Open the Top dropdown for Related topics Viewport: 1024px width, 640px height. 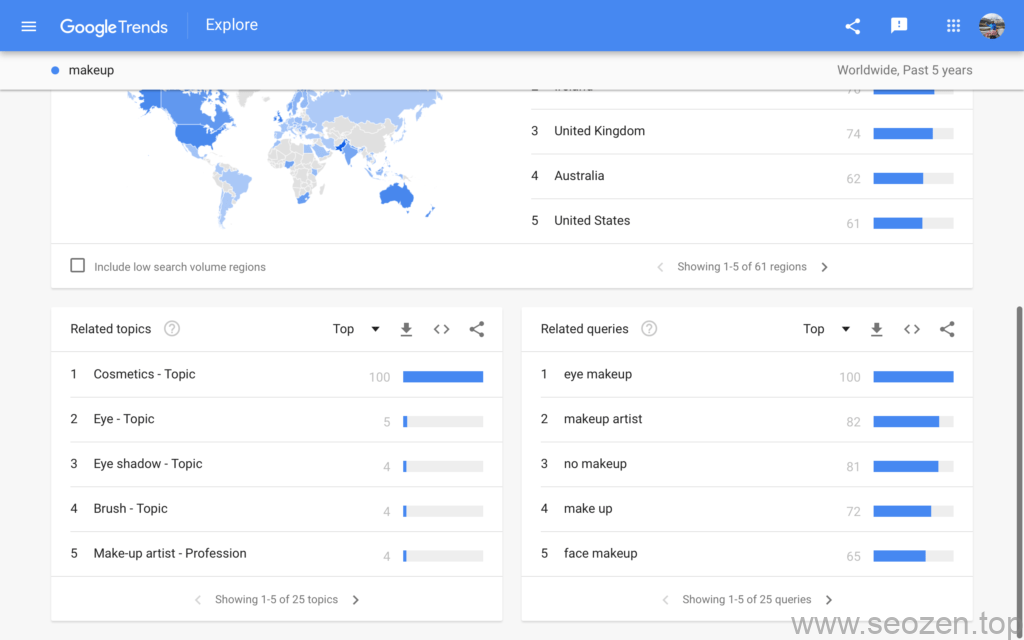point(355,328)
